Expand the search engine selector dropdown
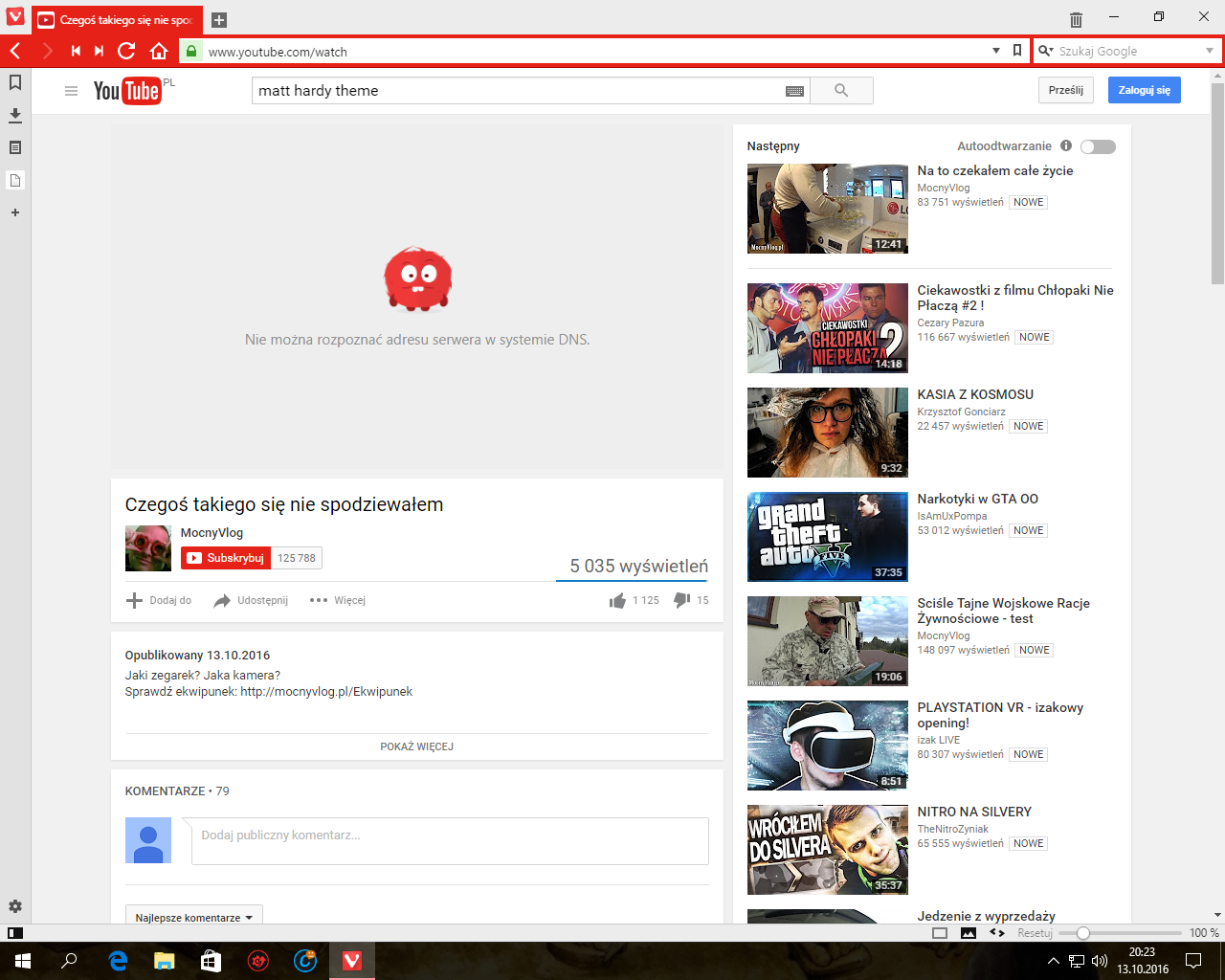This screenshot has width=1225, height=980. click(1209, 52)
